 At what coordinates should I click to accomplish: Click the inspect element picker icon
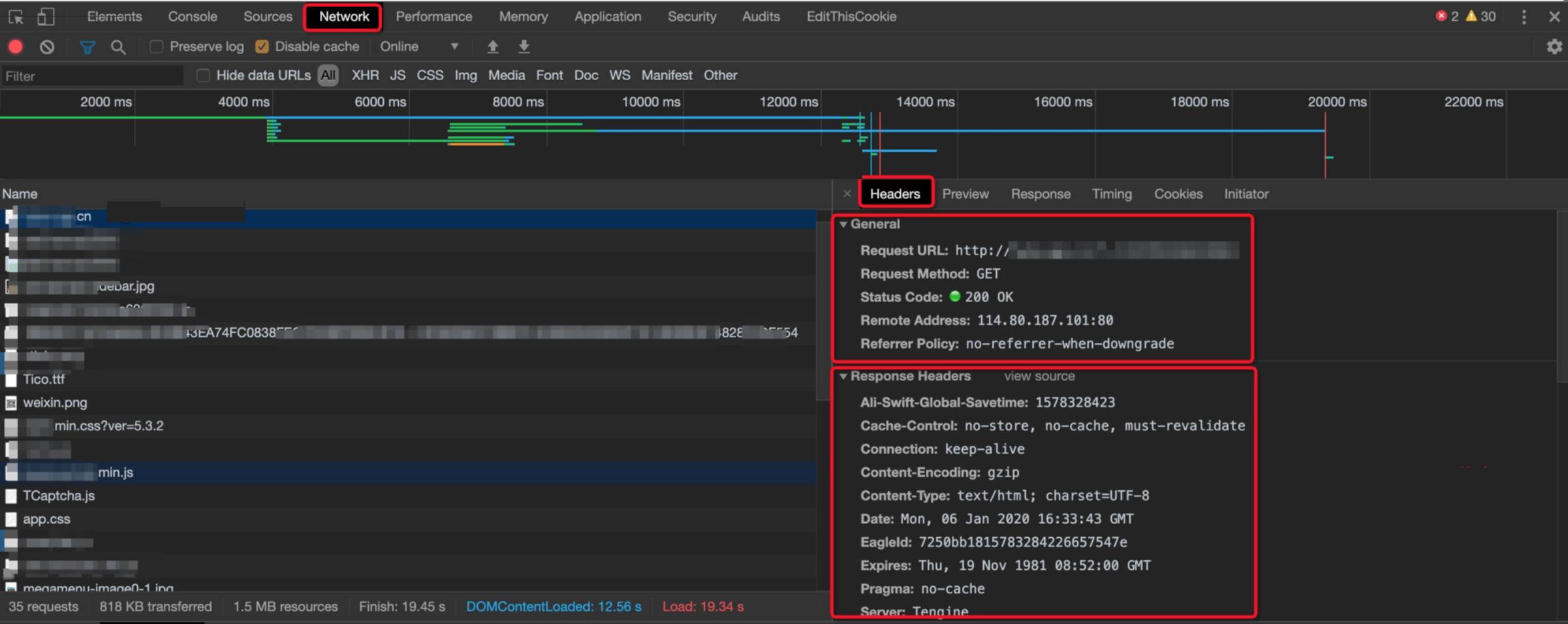click(16, 17)
